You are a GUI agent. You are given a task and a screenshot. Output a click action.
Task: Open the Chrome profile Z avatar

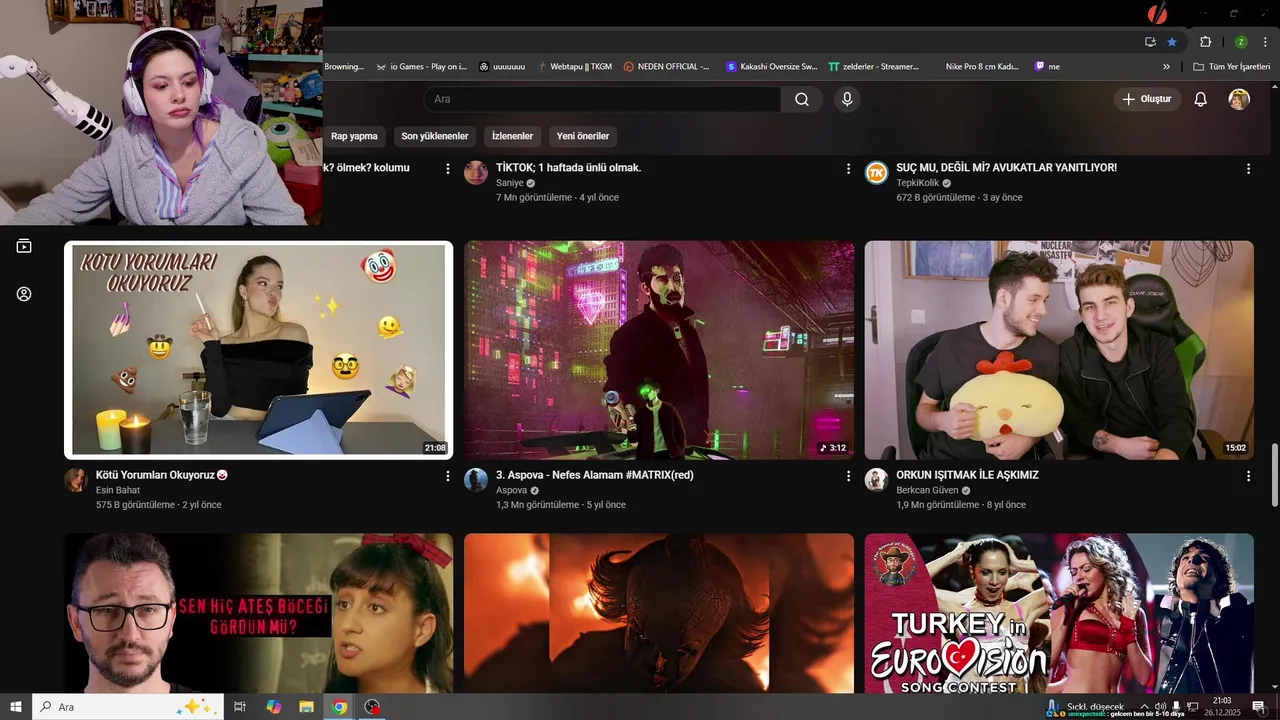1241,42
